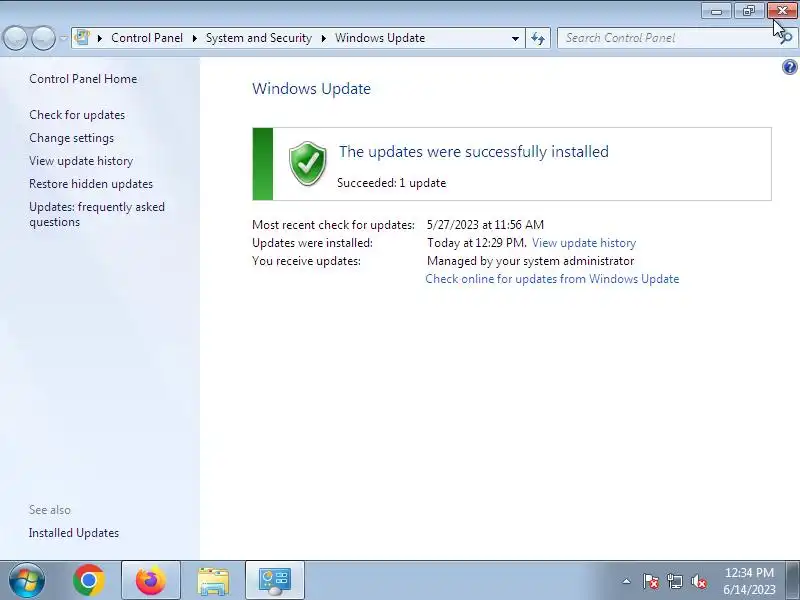Click the Forward navigation arrow button

coord(43,38)
